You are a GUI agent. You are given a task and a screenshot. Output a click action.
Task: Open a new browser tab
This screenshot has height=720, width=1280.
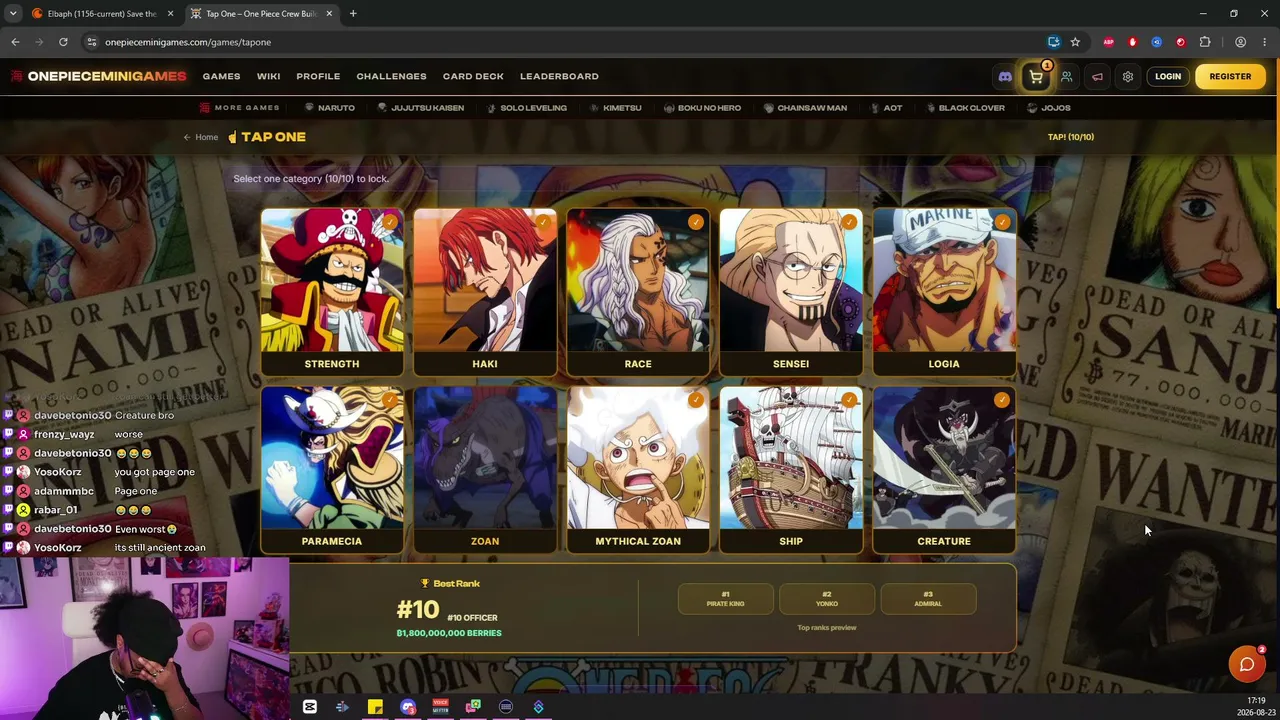pos(353,14)
